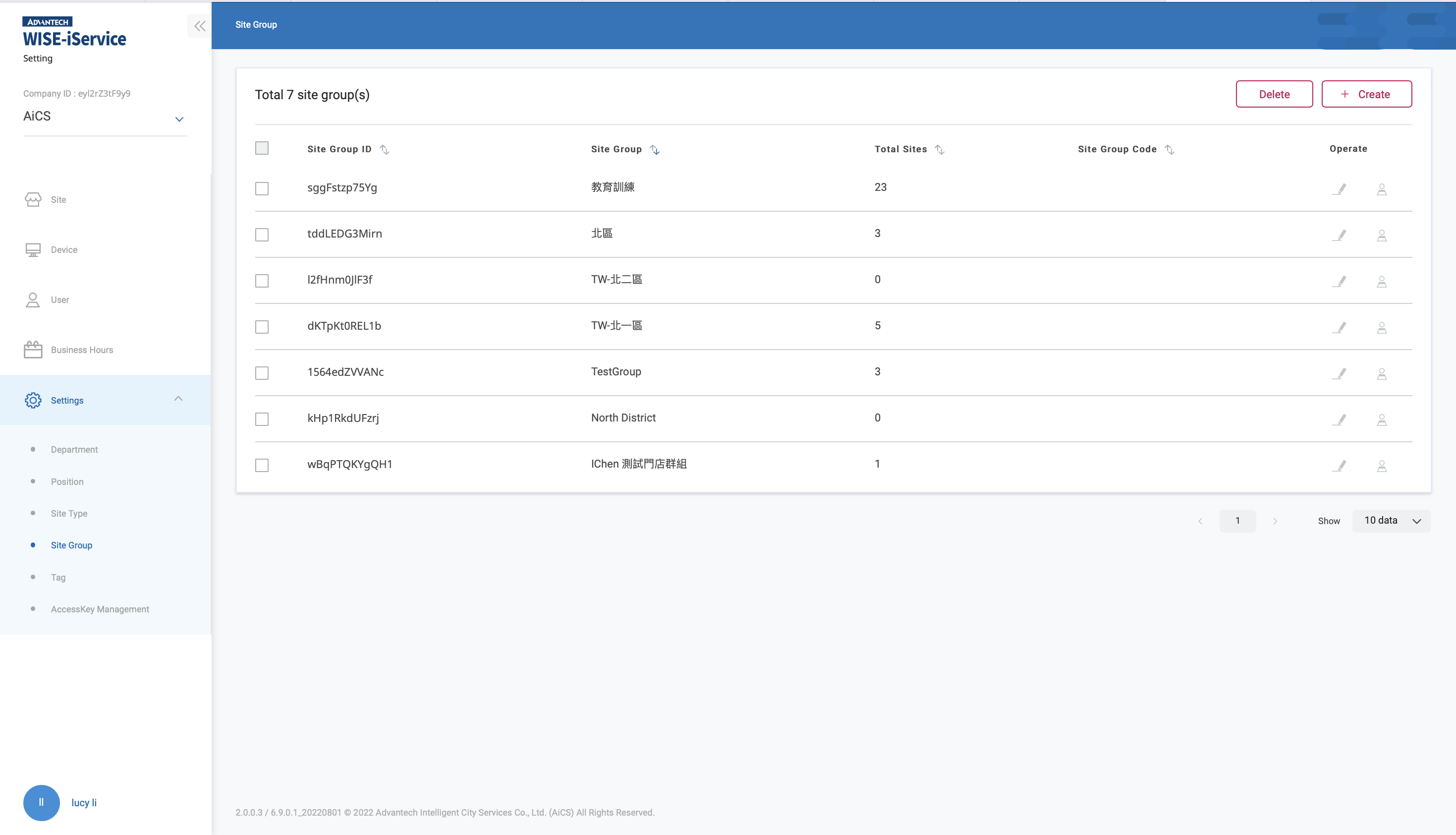Check the checkbox next to wBqPTQKYgQH1
The height and width of the screenshot is (835, 1456).
pyautogui.click(x=262, y=465)
